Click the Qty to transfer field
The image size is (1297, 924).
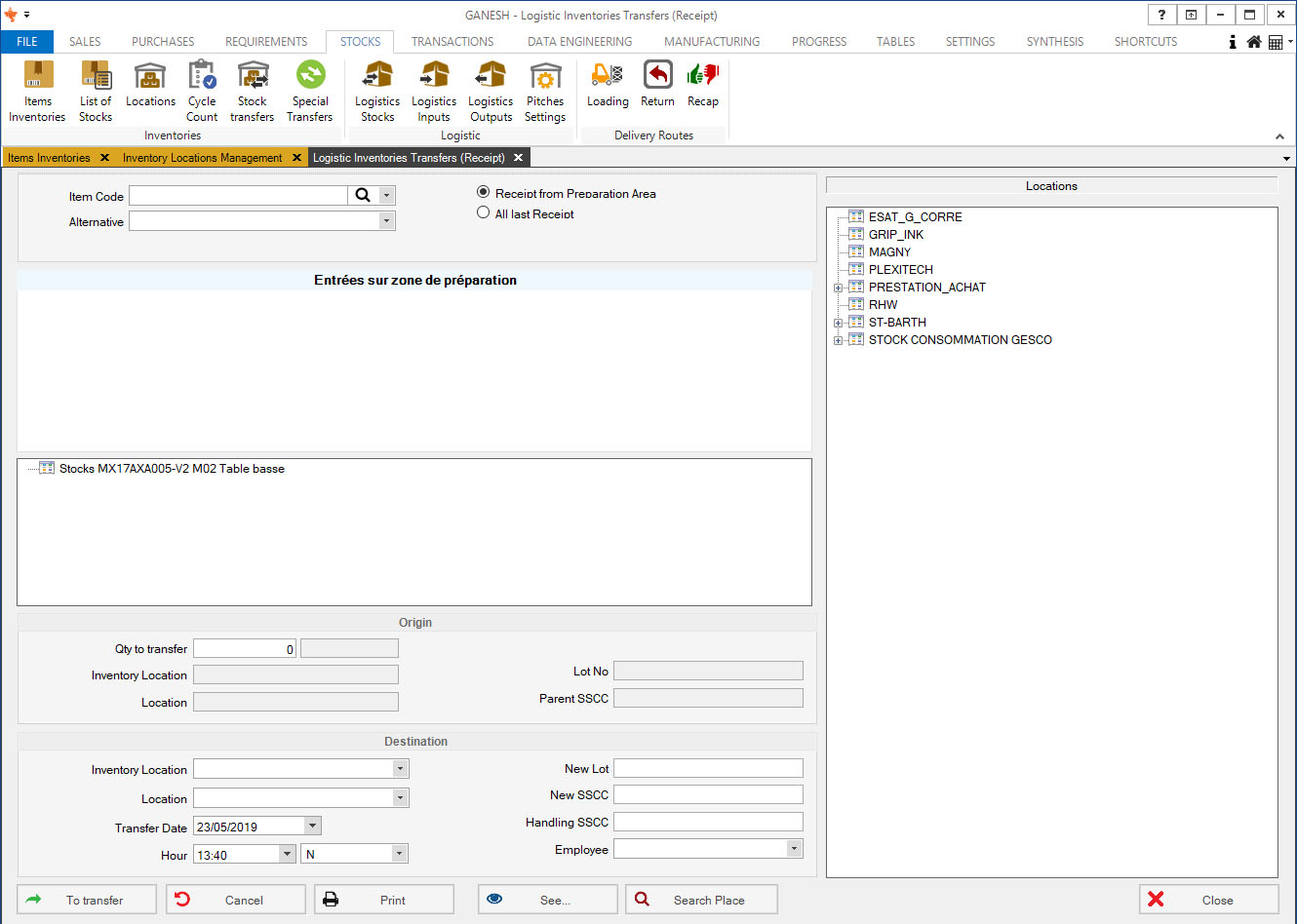click(245, 649)
